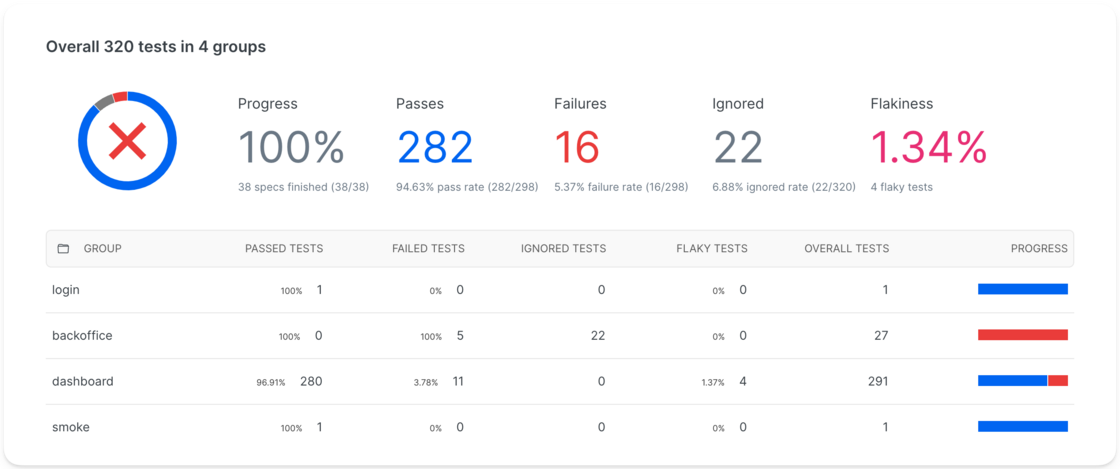Screen dimensions: 1120x469
Task: Sort by PASSED TESTS column header
Action: click(x=284, y=248)
